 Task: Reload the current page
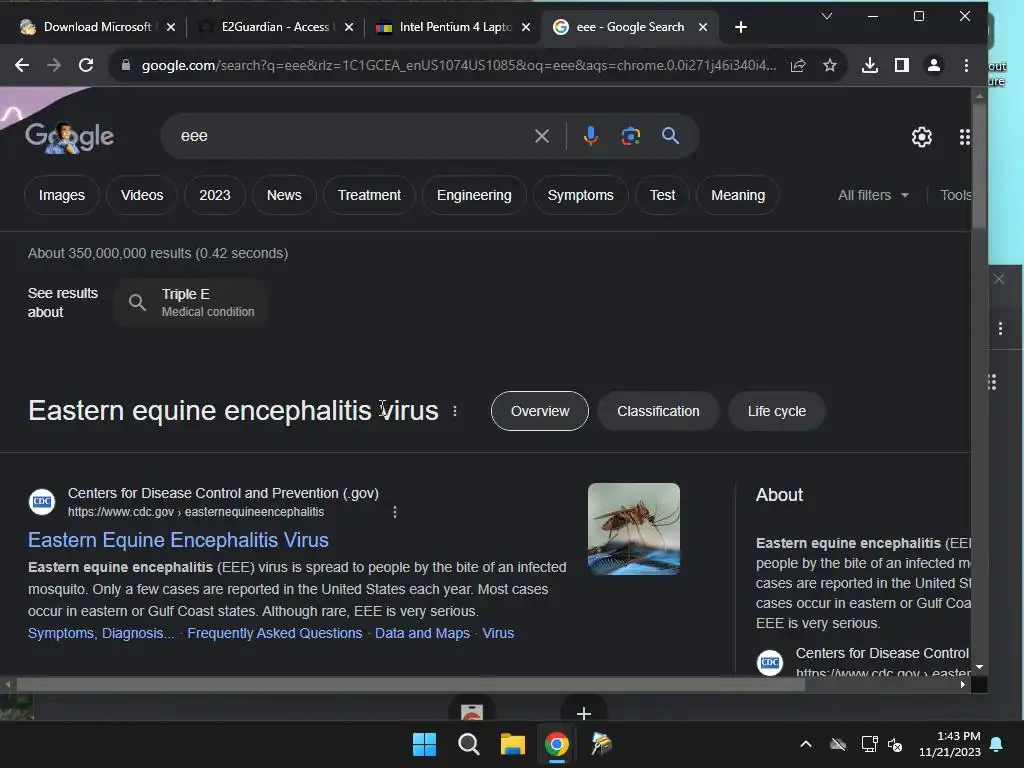(x=86, y=65)
